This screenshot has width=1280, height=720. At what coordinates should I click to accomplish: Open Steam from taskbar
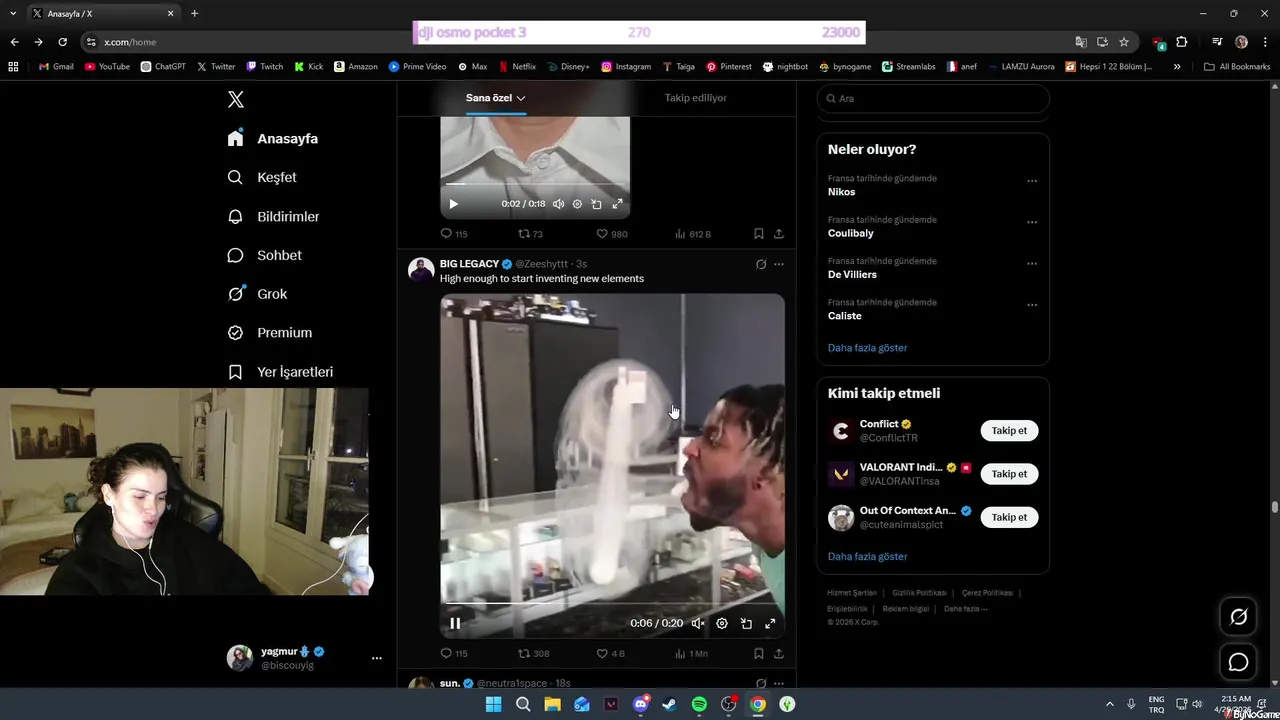(669, 704)
